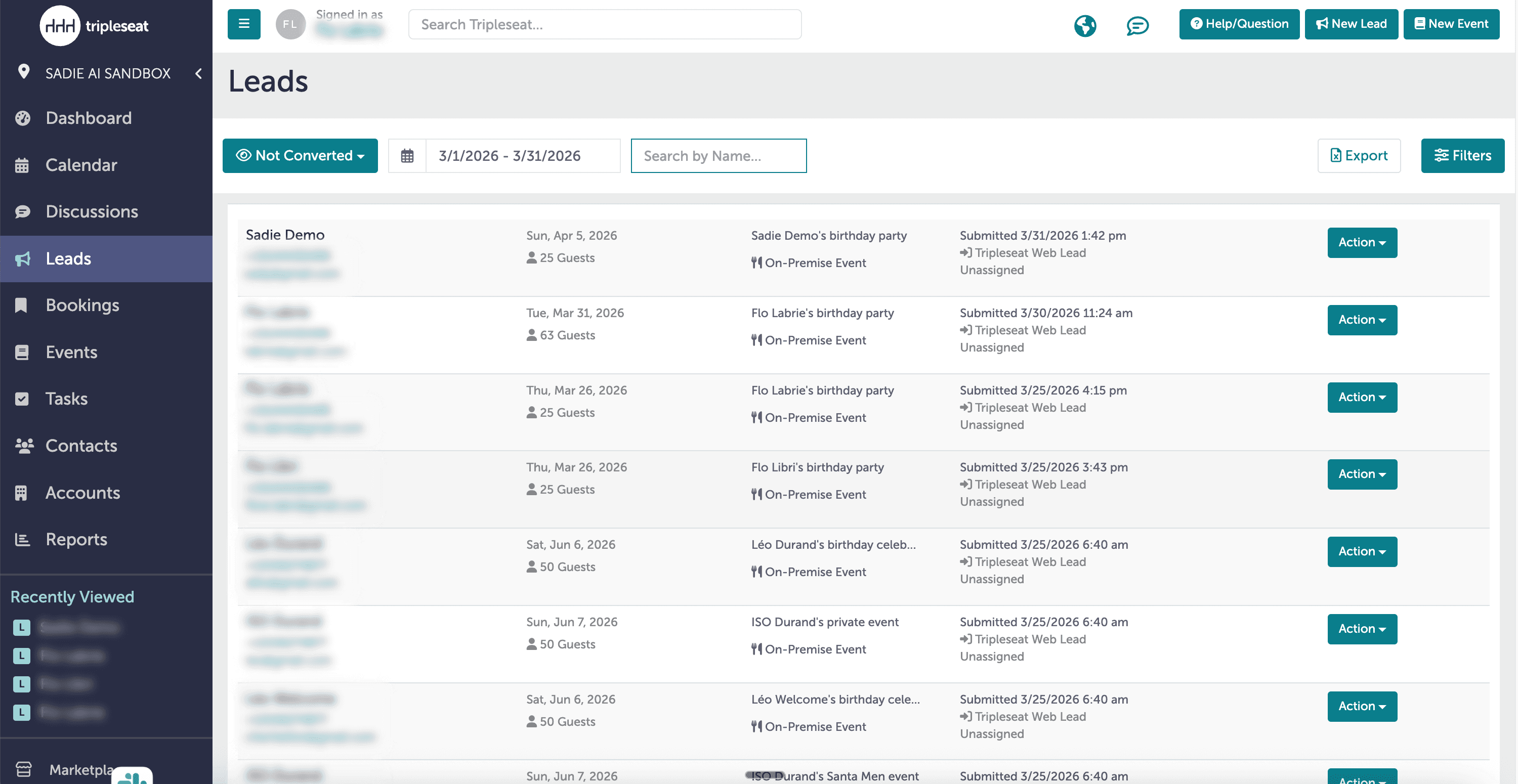Viewport: 1518px width, 784px height.
Task: Open Action dropdown for Sadie Demo lead
Action: point(1361,243)
